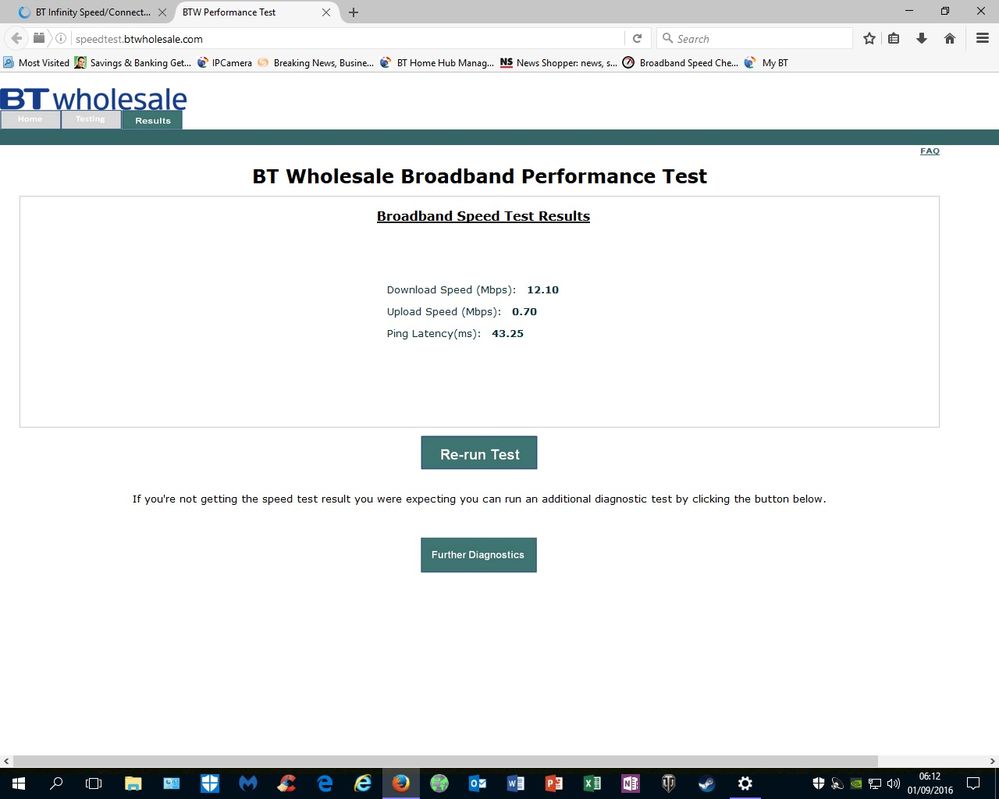Viewport: 999px width, 799px height.
Task: Click the network icon in system tray
Action: click(875, 783)
